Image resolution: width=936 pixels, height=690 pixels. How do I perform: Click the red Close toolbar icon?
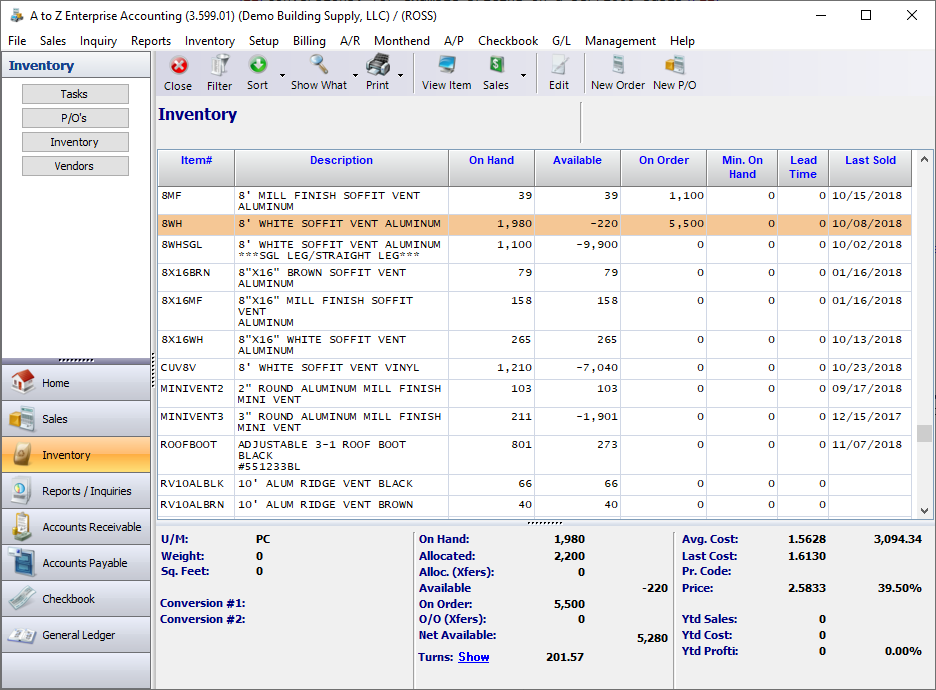178,66
